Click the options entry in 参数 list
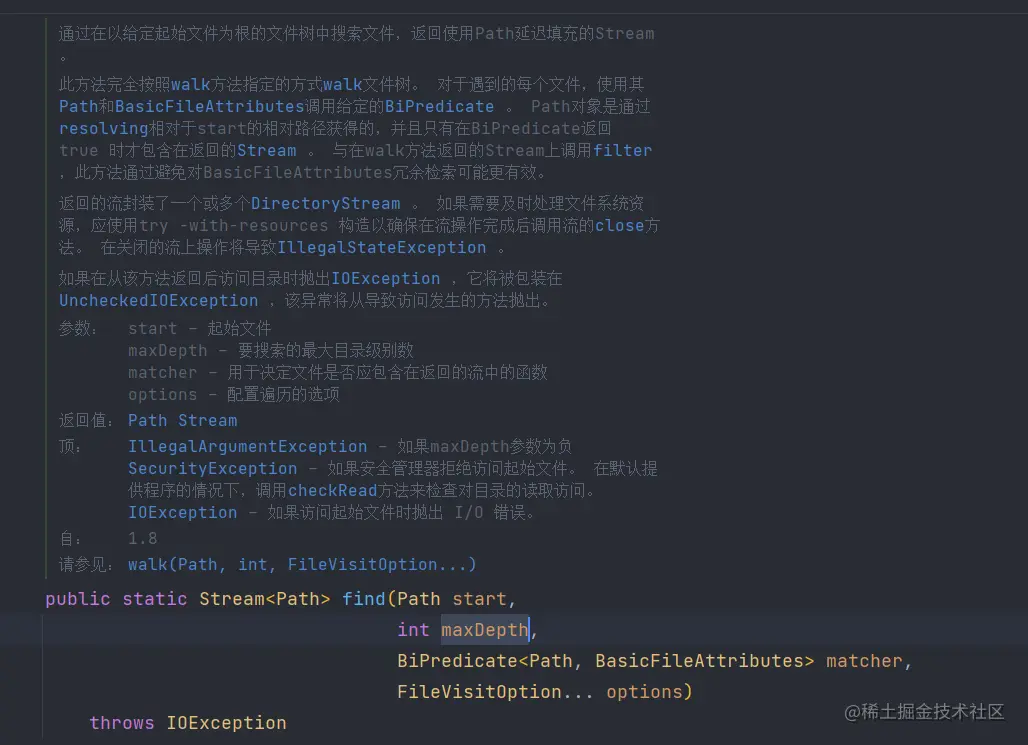 pyautogui.click(x=163, y=395)
